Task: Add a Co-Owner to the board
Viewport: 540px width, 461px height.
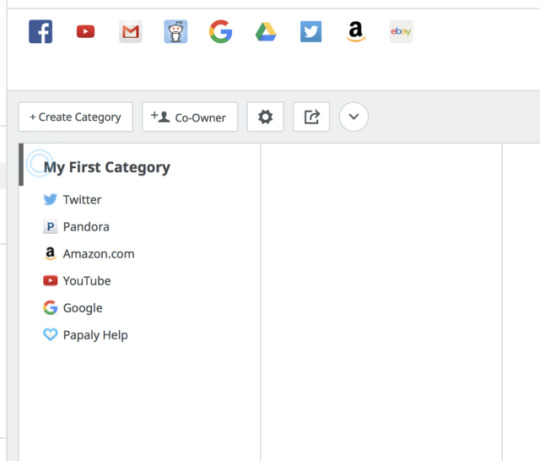Action: pyautogui.click(x=190, y=117)
